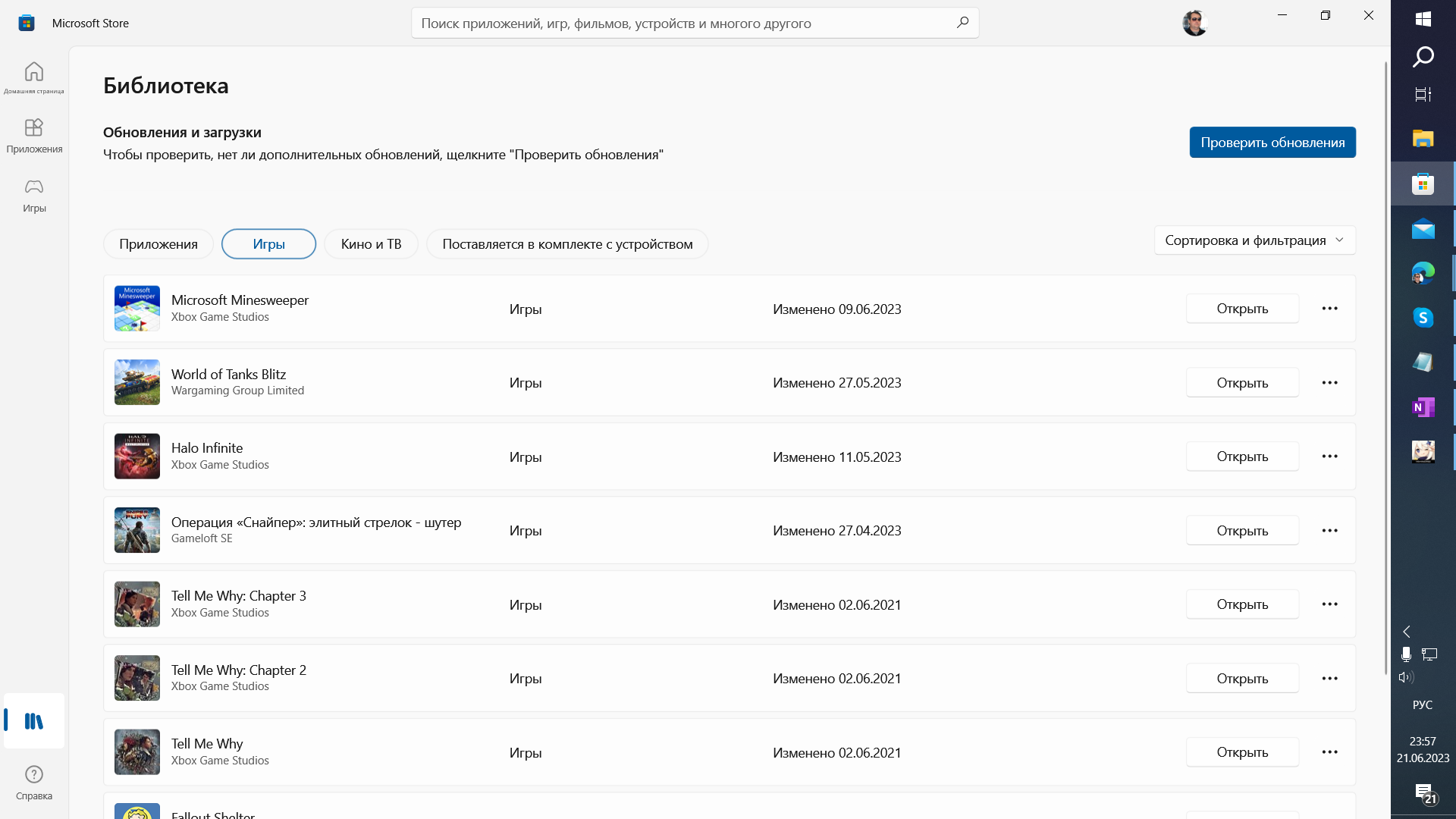Open Skype from taskbar
The image size is (1456, 819).
tap(1423, 318)
